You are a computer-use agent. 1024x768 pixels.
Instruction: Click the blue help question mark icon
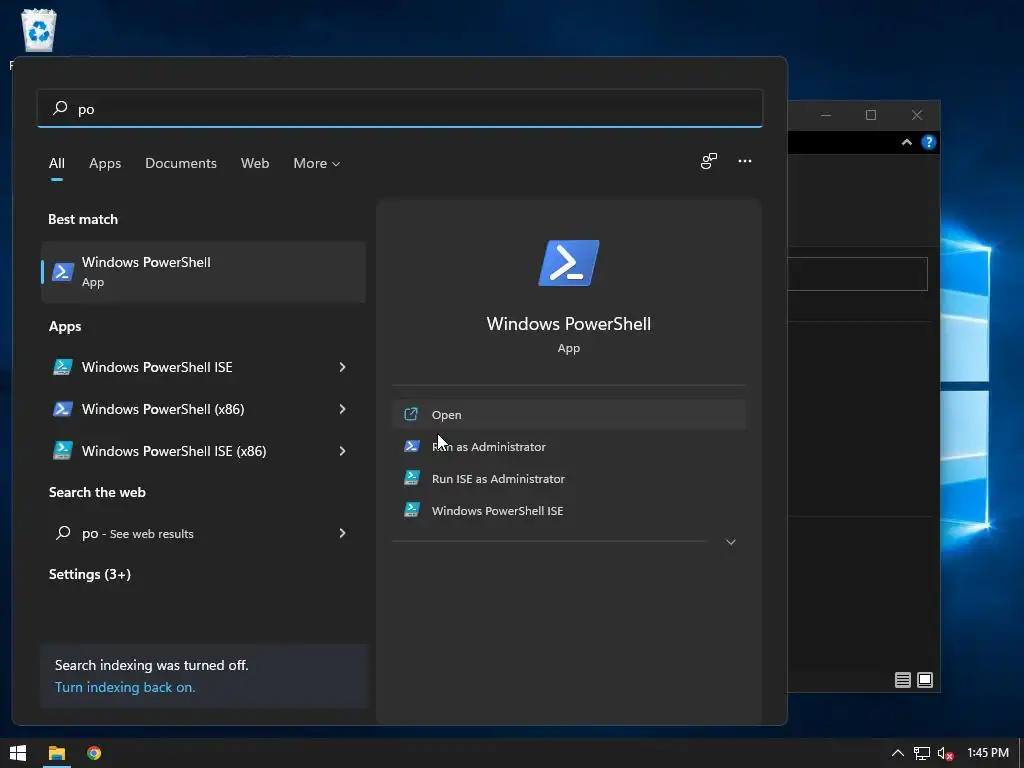pyautogui.click(x=928, y=142)
